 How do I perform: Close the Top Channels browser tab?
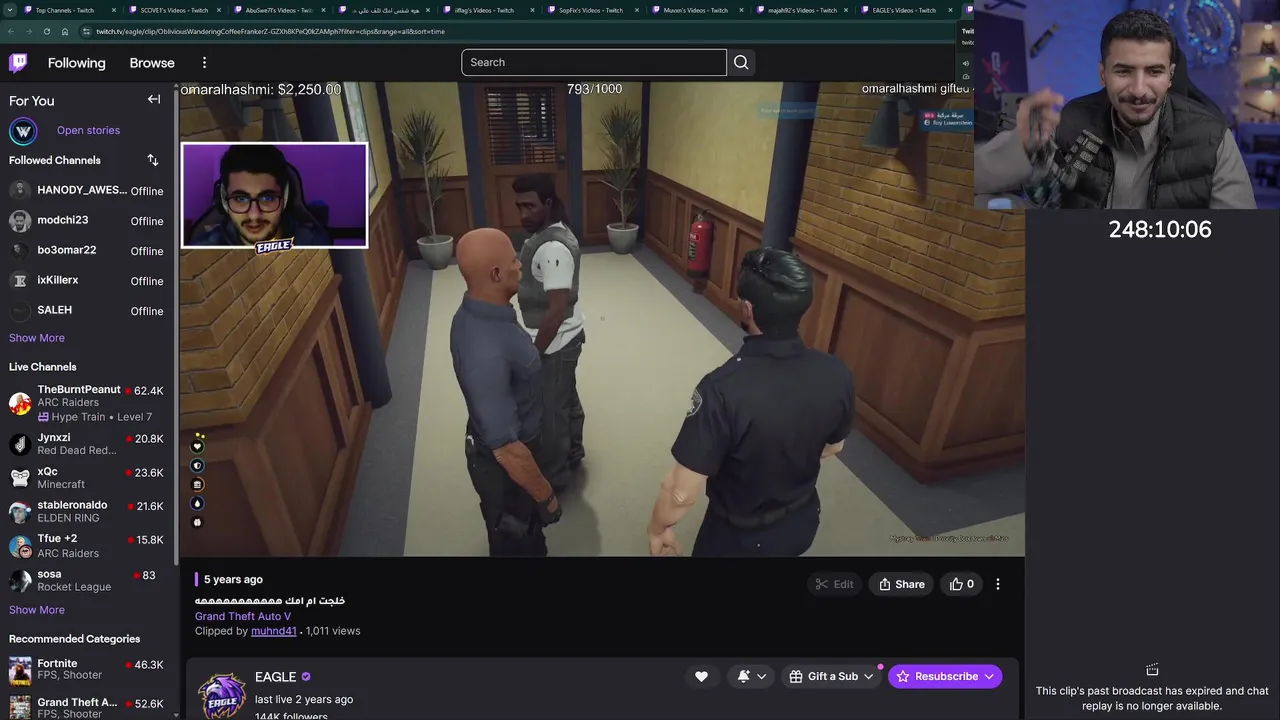(113, 10)
